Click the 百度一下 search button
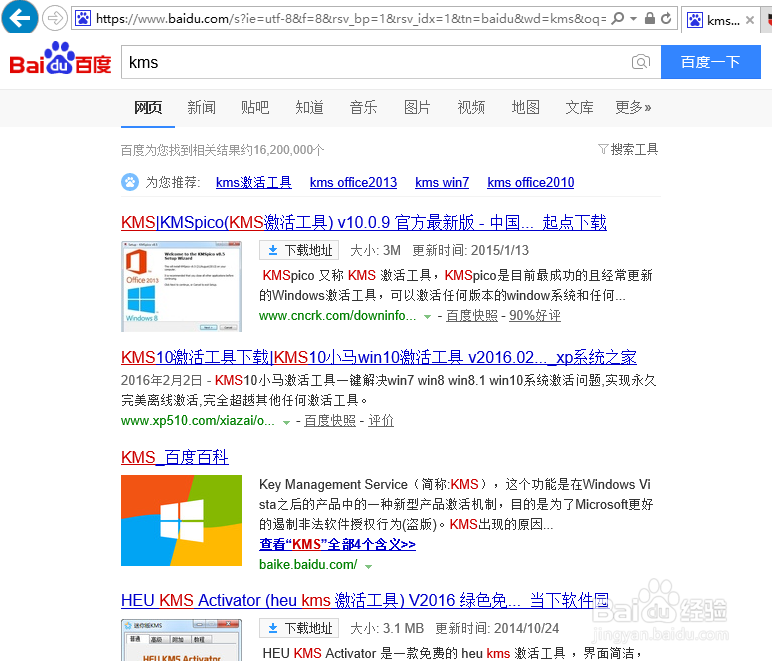Screen dimensions: 772x661 (710, 62)
